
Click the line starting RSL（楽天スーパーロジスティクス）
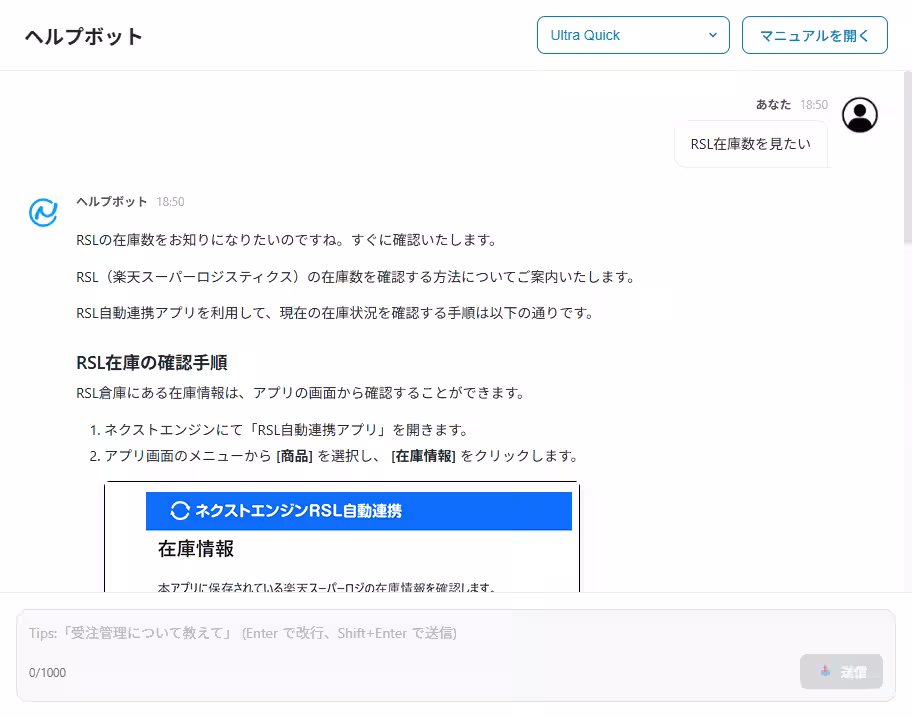tap(355, 277)
